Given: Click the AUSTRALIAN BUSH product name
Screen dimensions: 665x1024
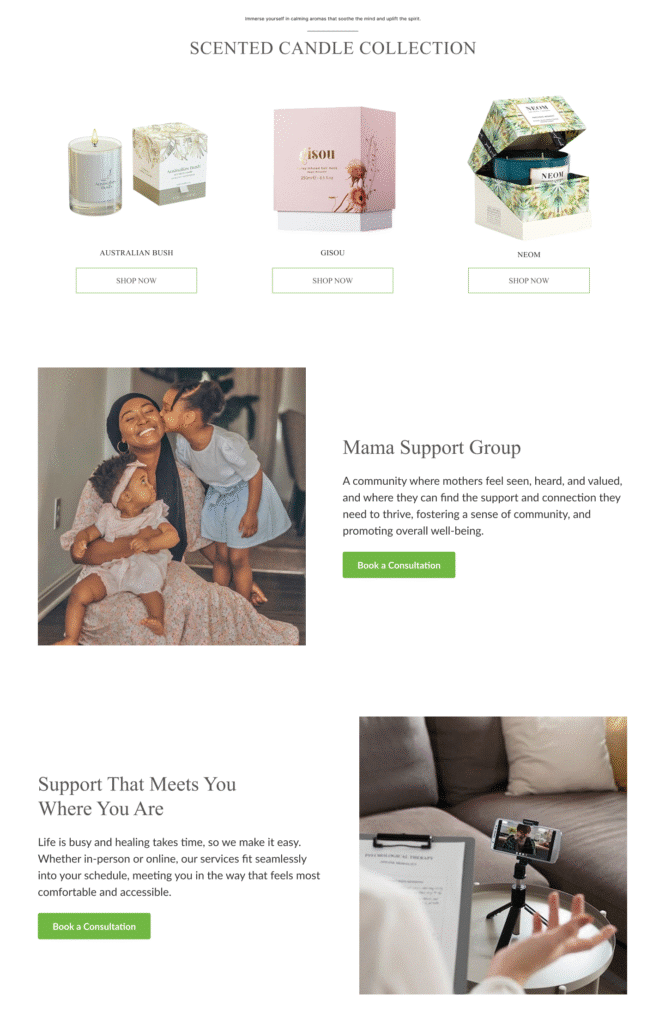Looking at the screenshot, I should tap(137, 253).
